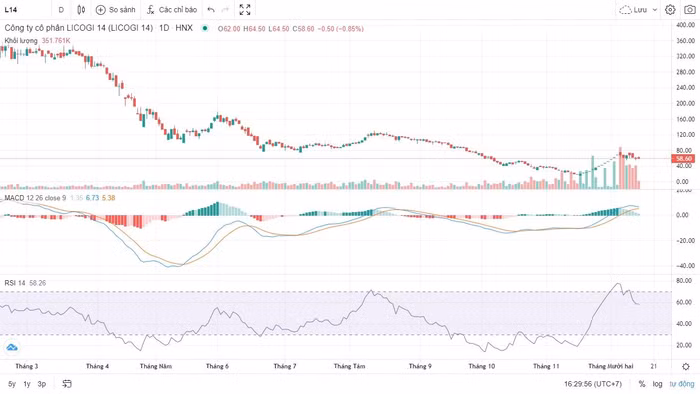700x394 pixels.
Task: Open the candlestick chart style menu
Action: coord(81,9)
